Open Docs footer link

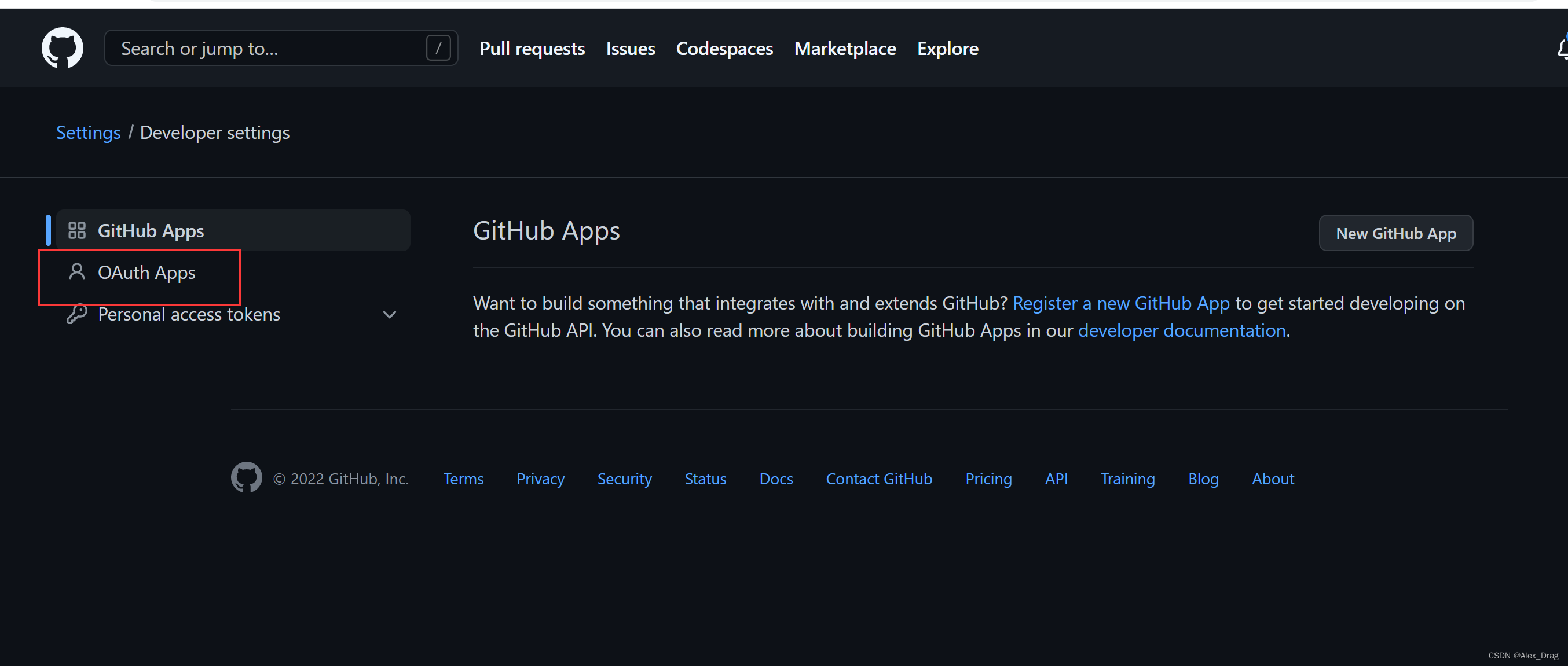coord(776,479)
